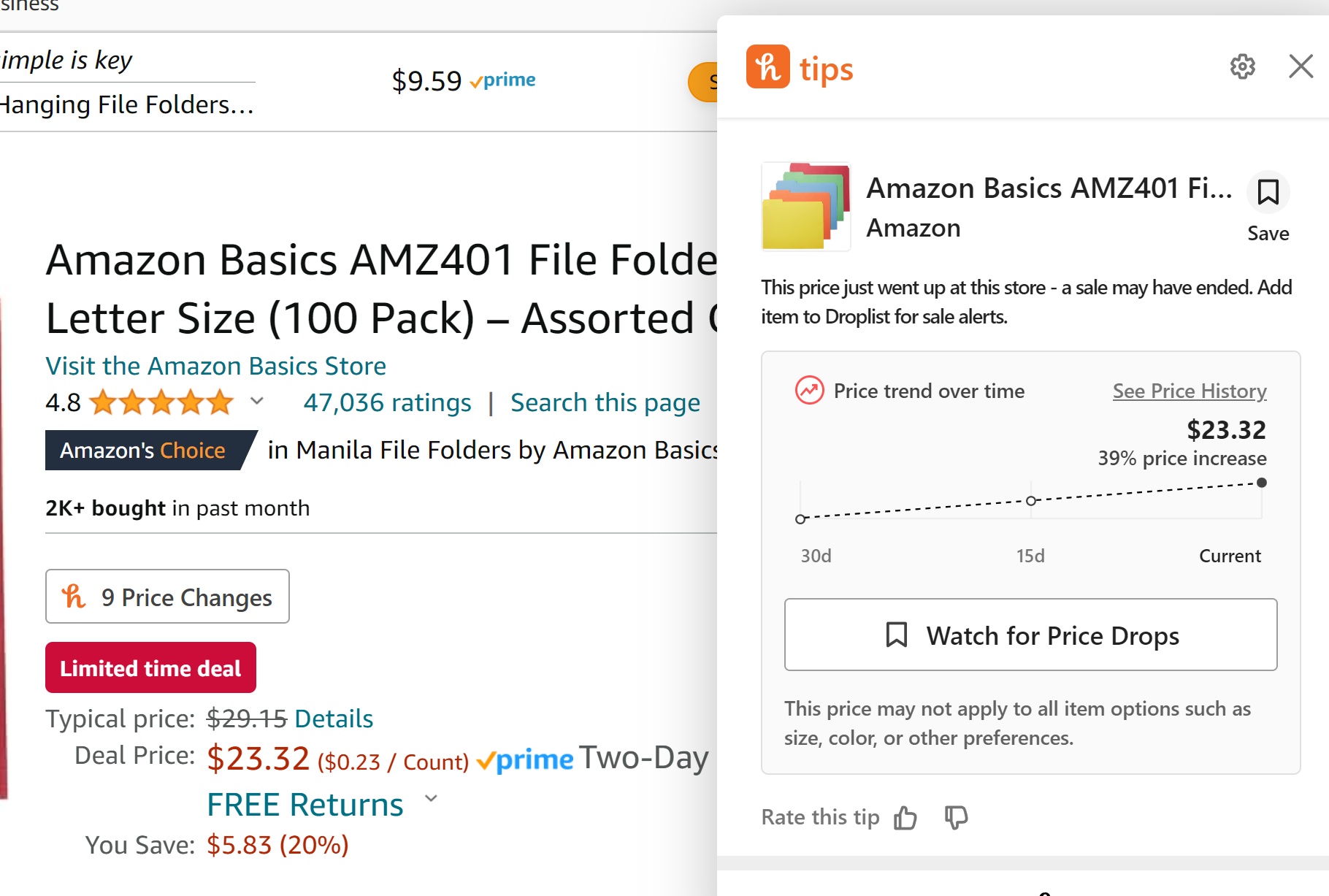Select the Current price chart point
1329x896 pixels.
[1261, 483]
